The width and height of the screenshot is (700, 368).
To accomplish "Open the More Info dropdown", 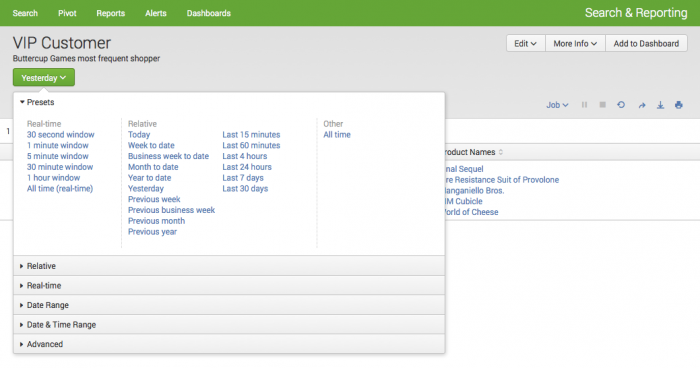I will click(575, 43).
